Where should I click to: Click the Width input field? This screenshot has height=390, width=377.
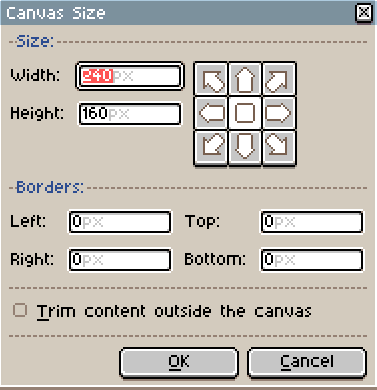click(130, 76)
